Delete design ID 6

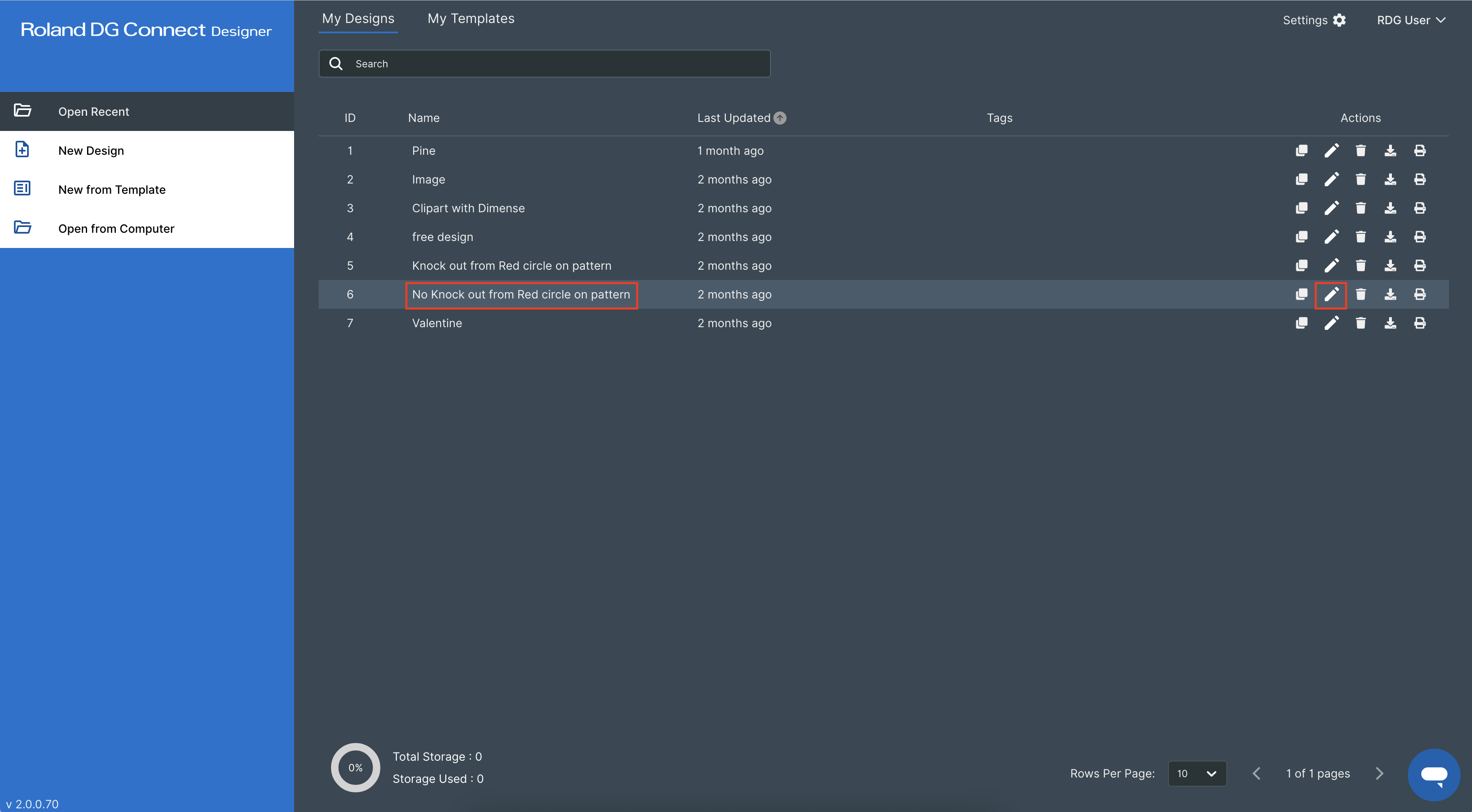coord(1361,294)
